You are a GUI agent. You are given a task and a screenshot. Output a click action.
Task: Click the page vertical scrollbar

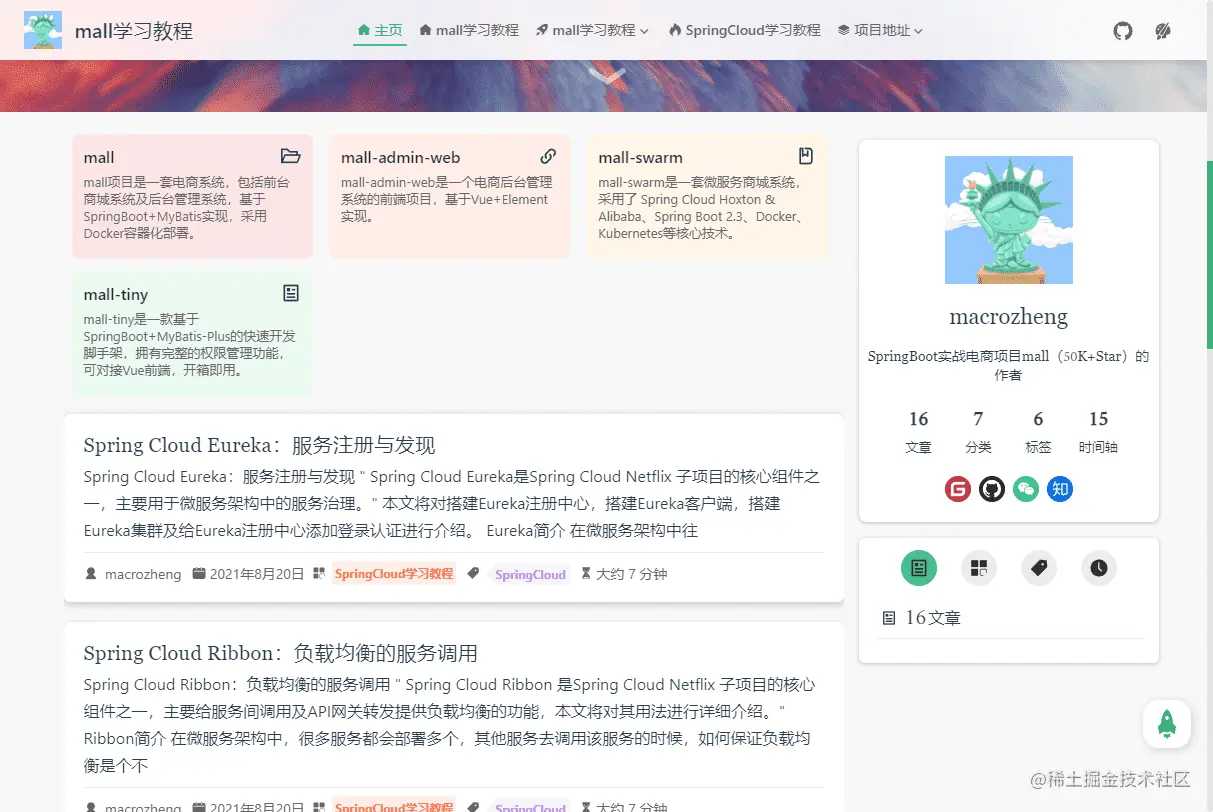[x=1209, y=255]
